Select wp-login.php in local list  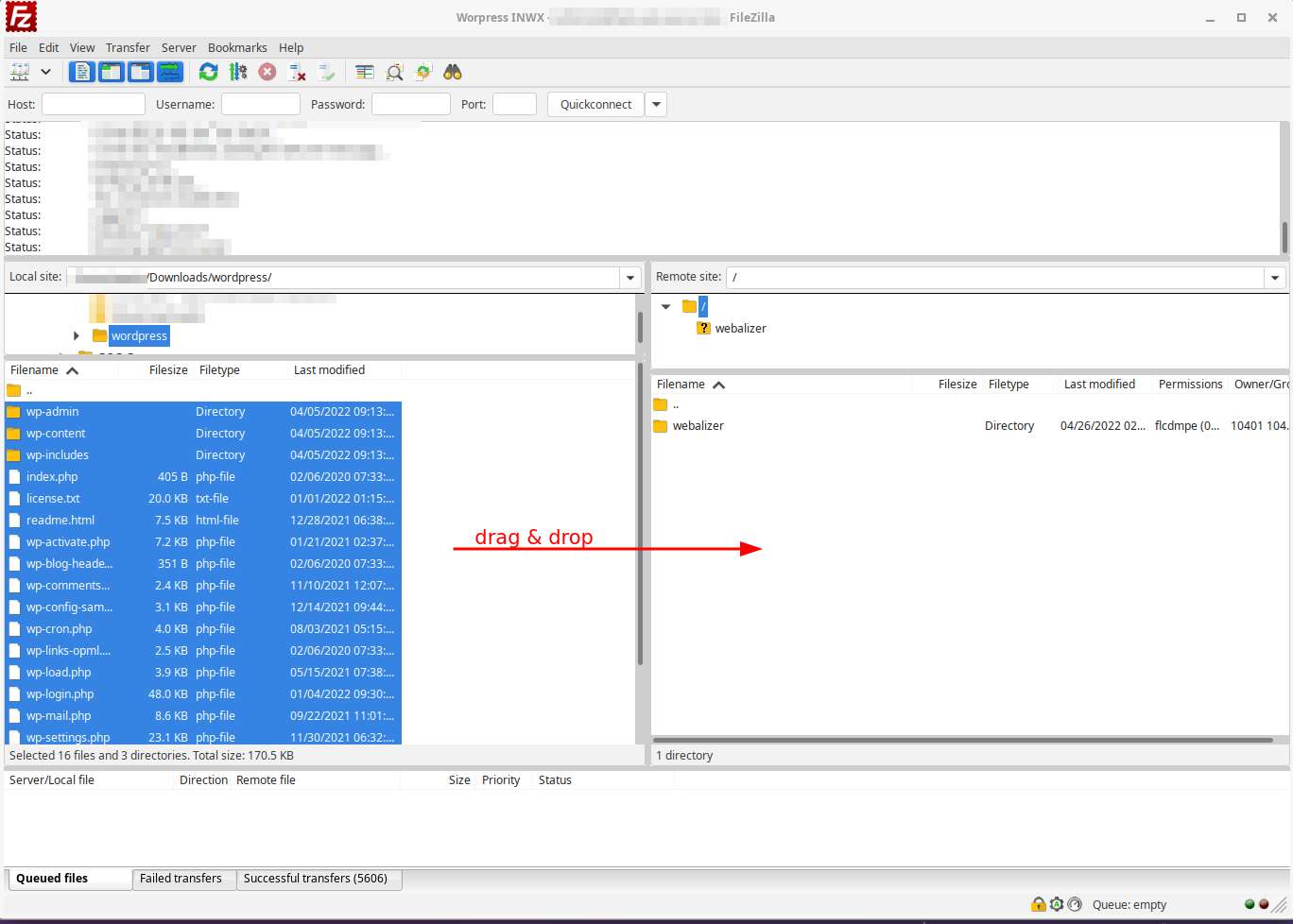pos(203,694)
